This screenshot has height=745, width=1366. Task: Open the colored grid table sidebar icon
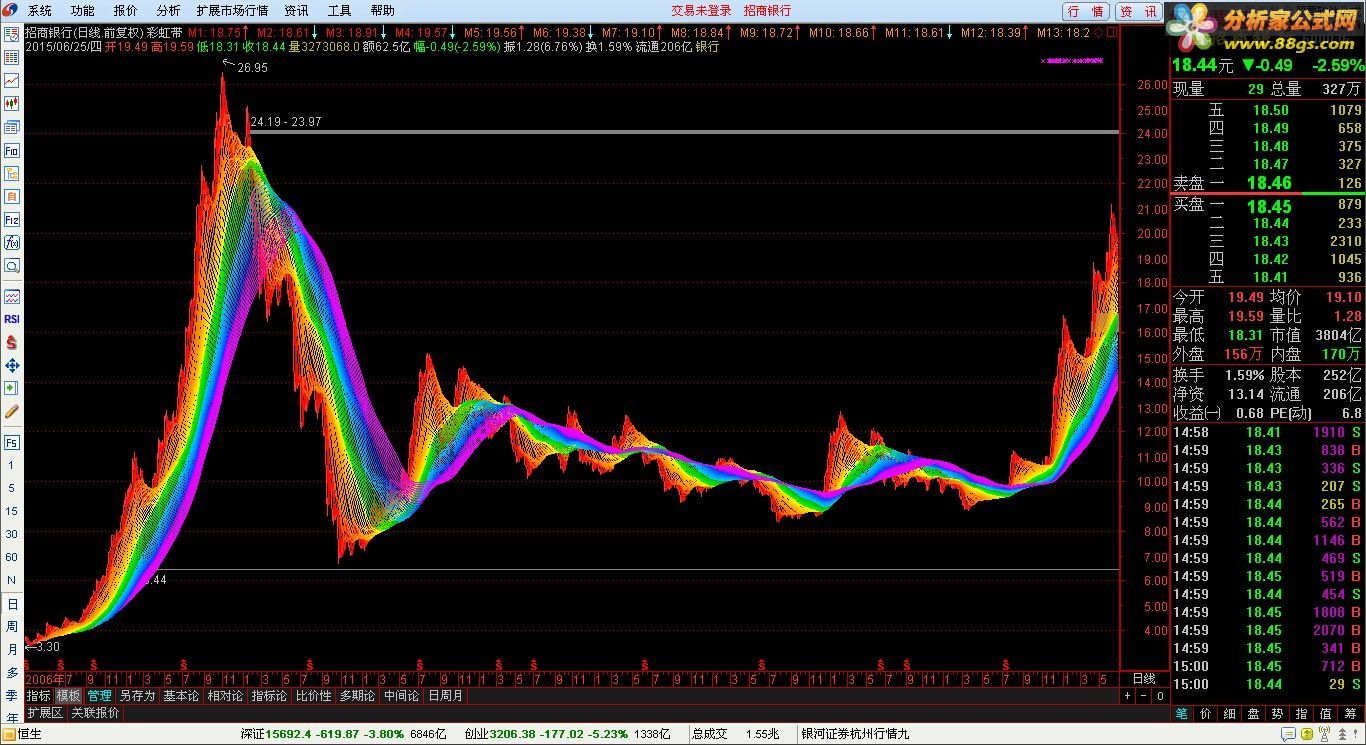pos(12,57)
